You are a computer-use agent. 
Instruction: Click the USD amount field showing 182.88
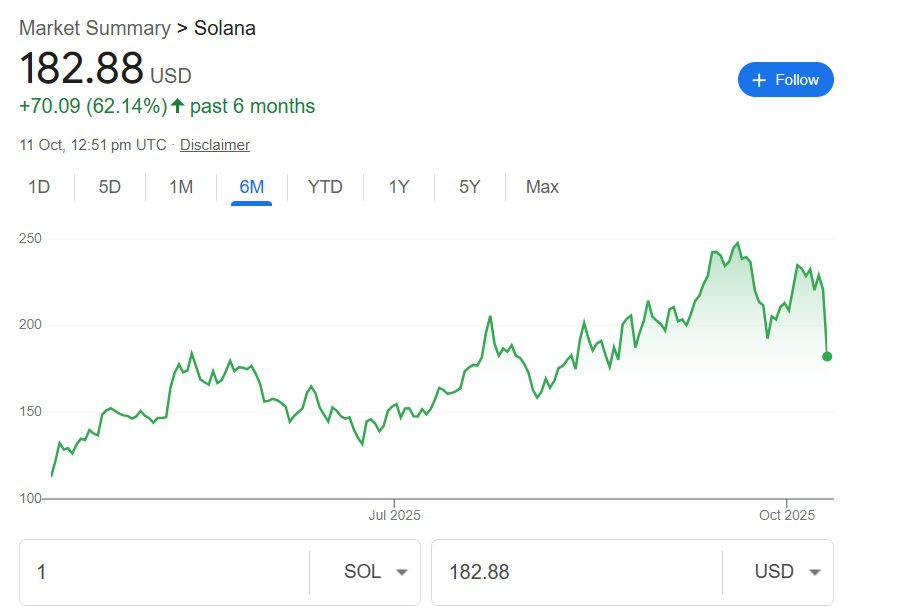[x=575, y=572]
